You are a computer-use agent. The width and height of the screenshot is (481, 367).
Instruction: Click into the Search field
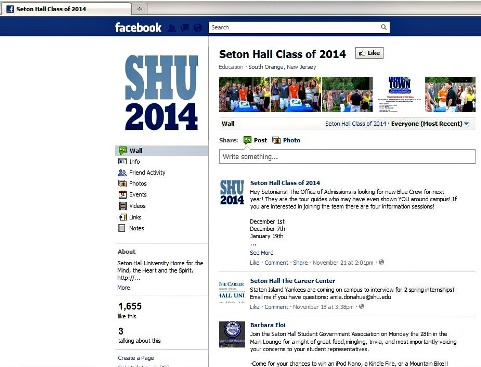click(299, 27)
